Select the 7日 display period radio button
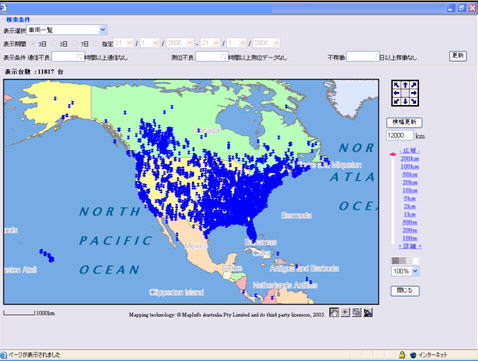The image size is (478, 361). [75, 44]
